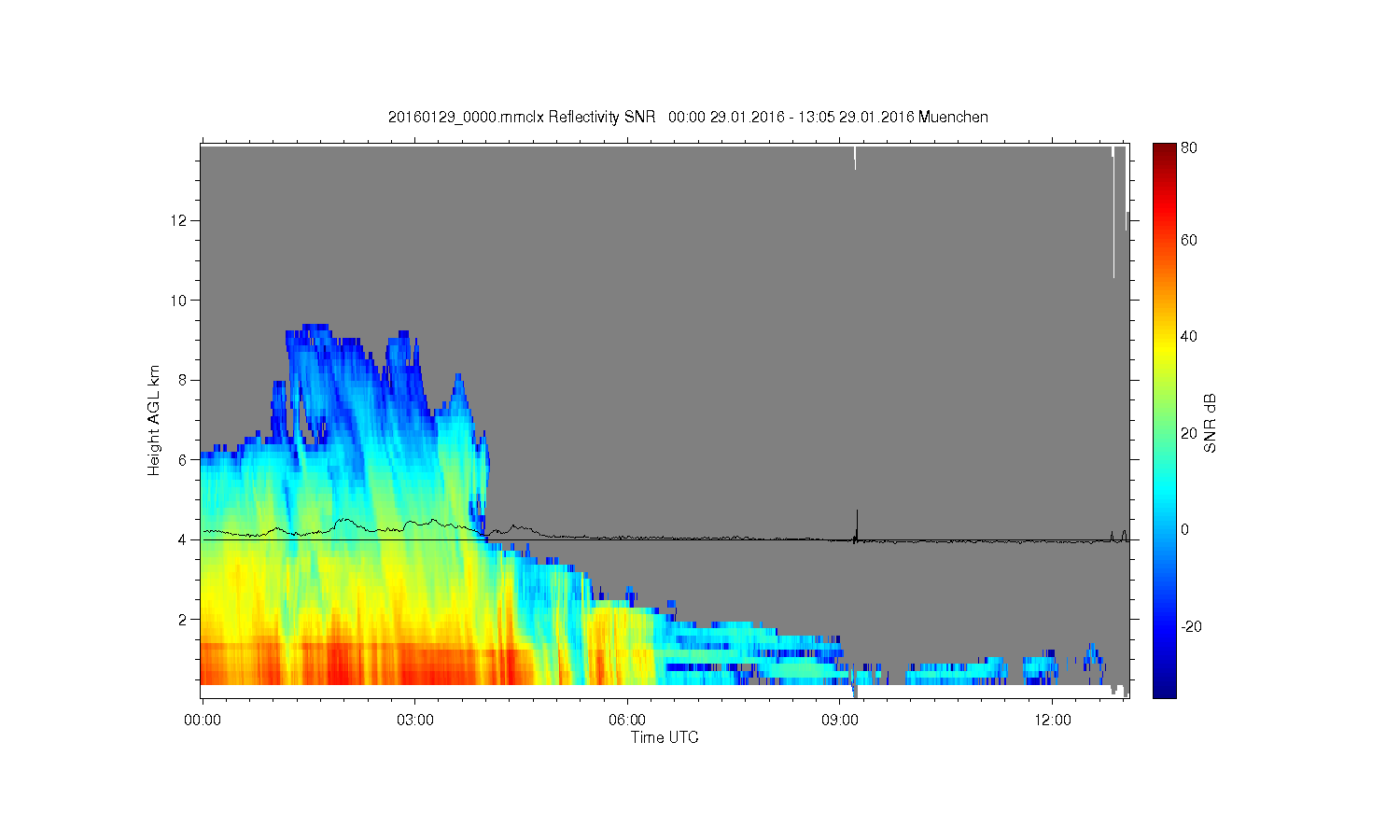
Task: Click the black line spike near 09:15
Action: [x=857, y=525]
